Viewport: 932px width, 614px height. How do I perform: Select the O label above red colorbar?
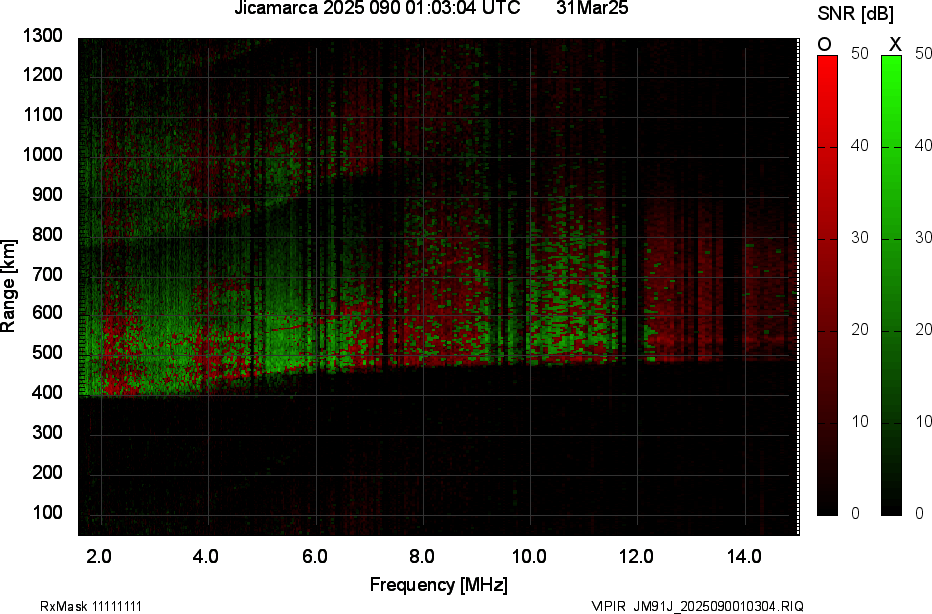pos(825,44)
